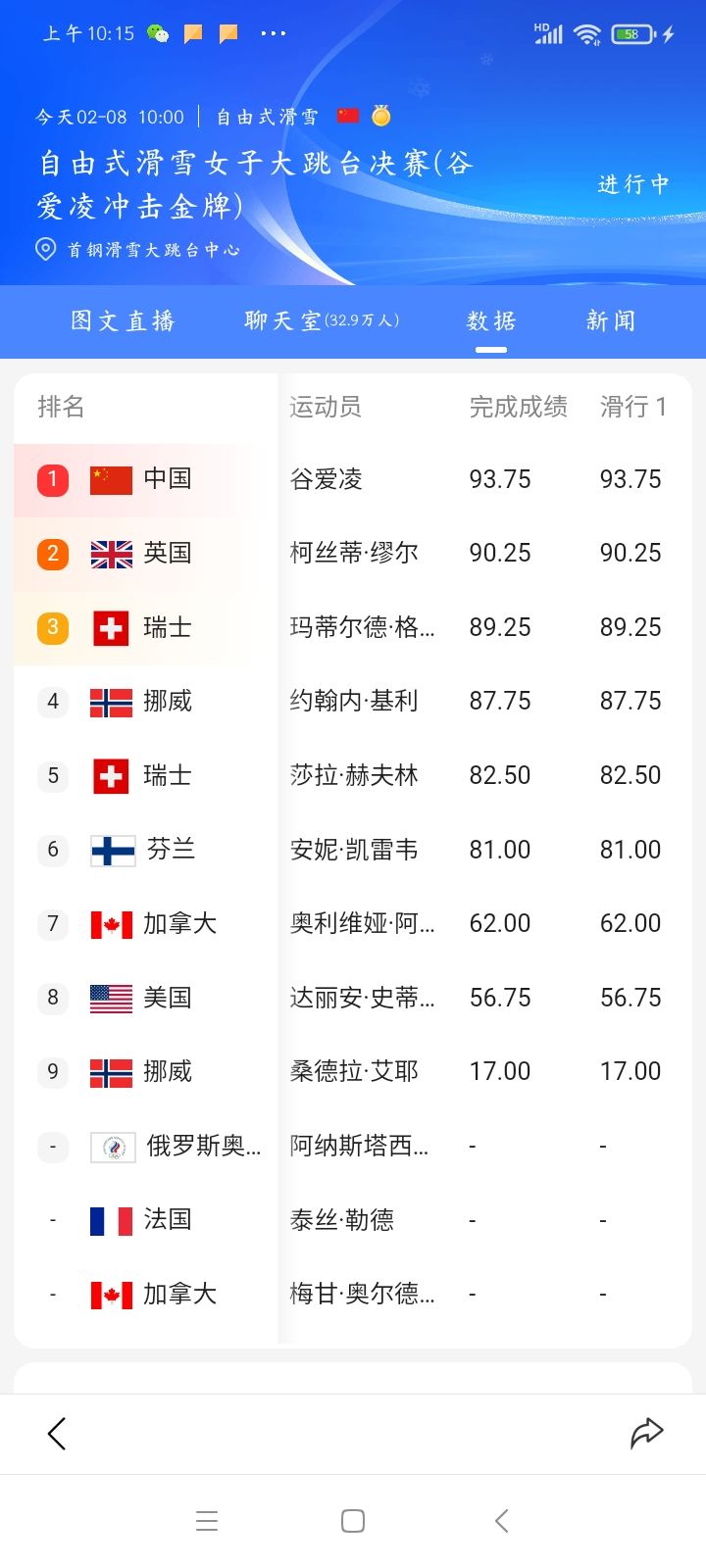Tap the 进行中 status label
This screenshot has width=706, height=1568.
tap(633, 184)
